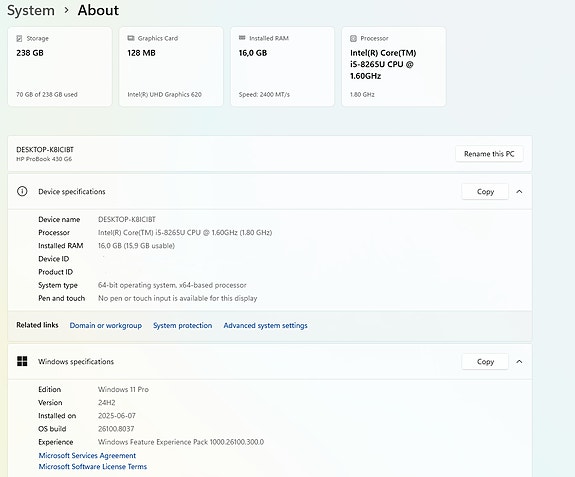Go back to System breadcrumb

[31, 10]
